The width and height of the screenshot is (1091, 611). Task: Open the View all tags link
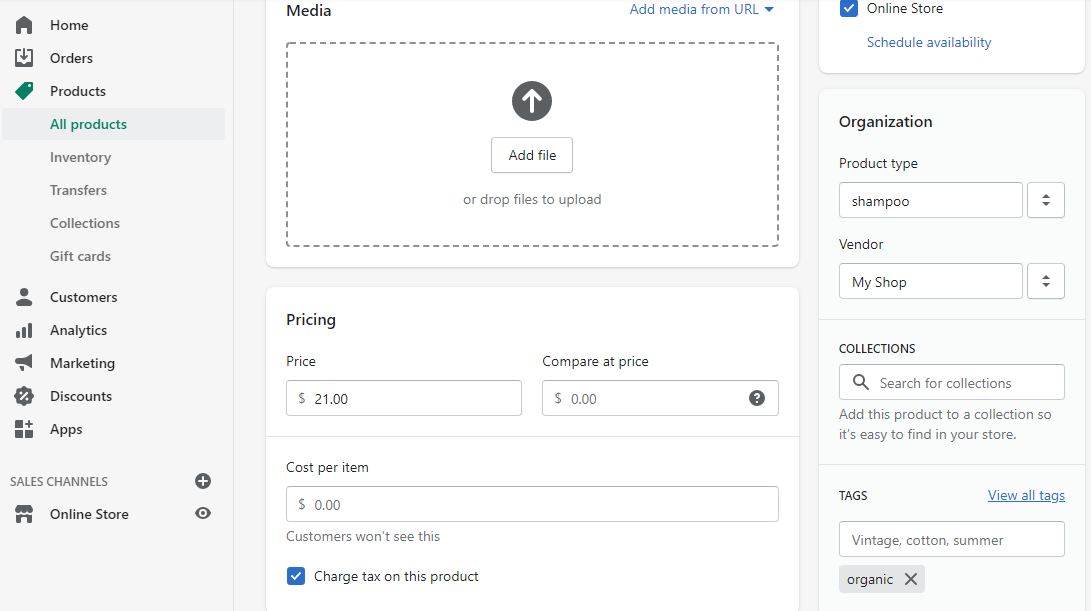click(x=1026, y=495)
